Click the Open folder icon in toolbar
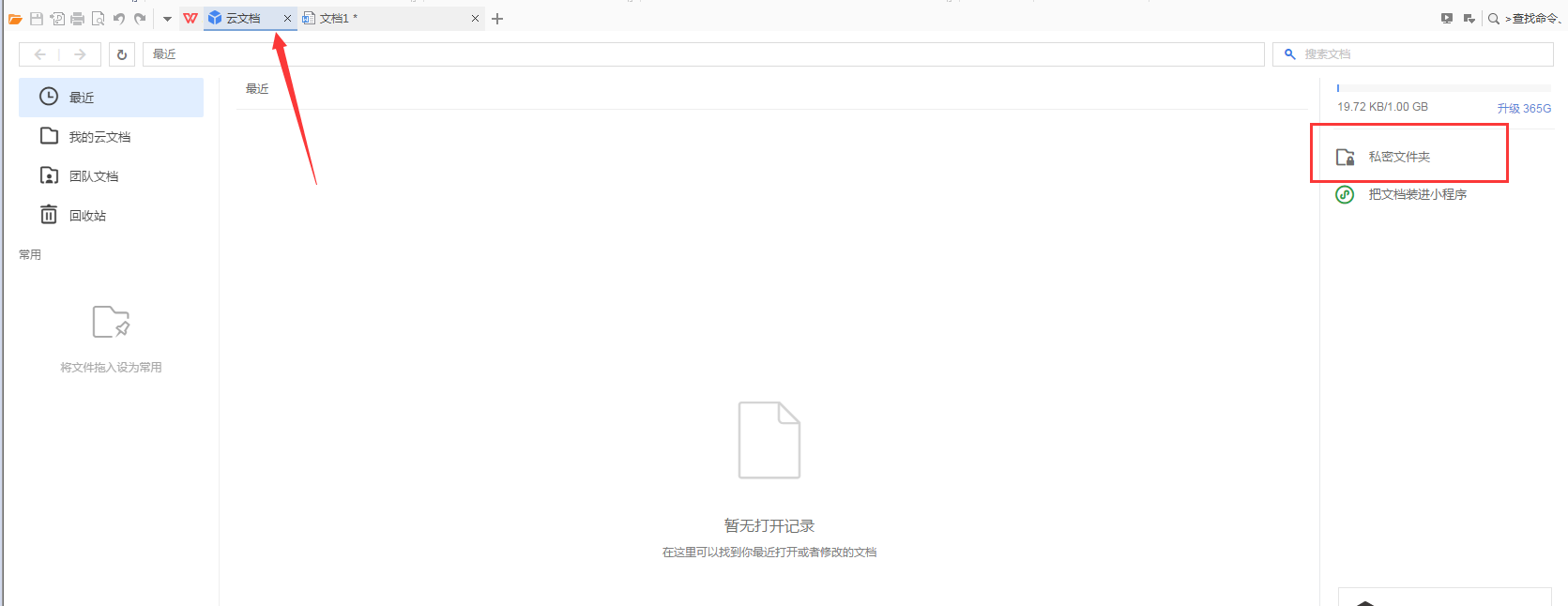The width and height of the screenshot is (1568, 606). pos(15,19)
